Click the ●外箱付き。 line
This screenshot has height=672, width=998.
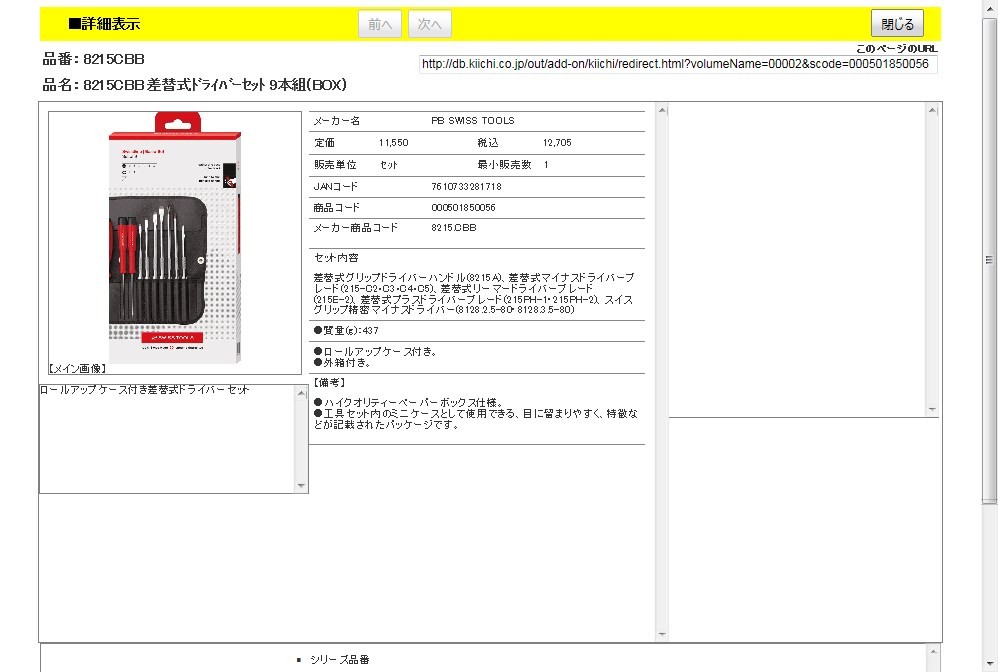[x=342, y=363]
